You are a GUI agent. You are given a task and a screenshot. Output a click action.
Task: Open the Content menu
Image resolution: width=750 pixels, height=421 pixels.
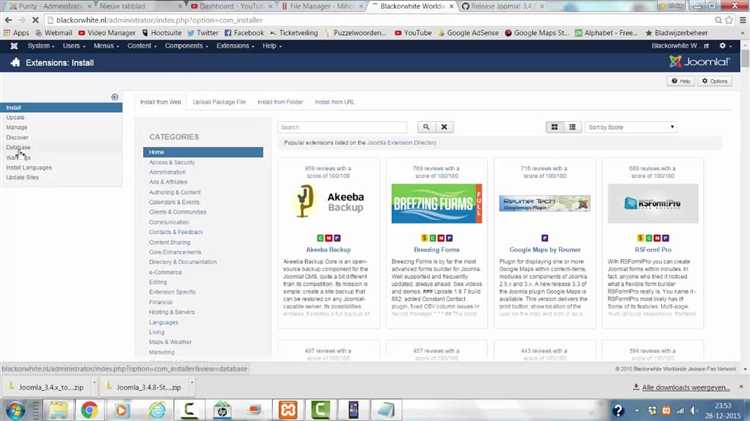142,46
